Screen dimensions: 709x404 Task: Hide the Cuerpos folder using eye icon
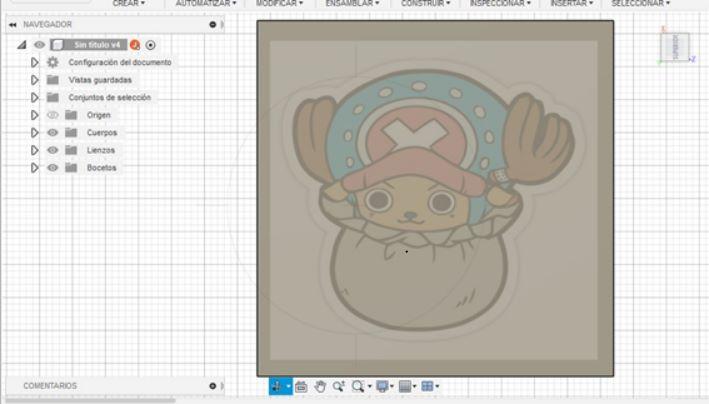53,133
